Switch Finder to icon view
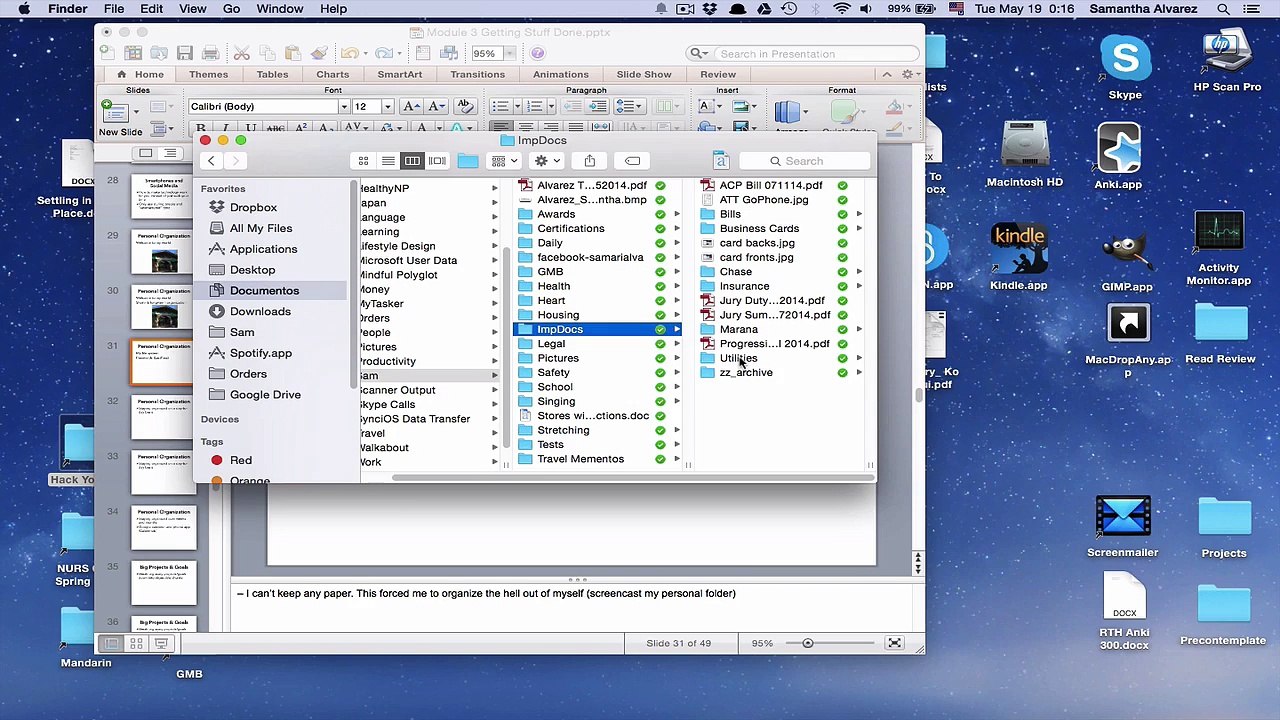 pyautogui.click(x=363, y=161)
